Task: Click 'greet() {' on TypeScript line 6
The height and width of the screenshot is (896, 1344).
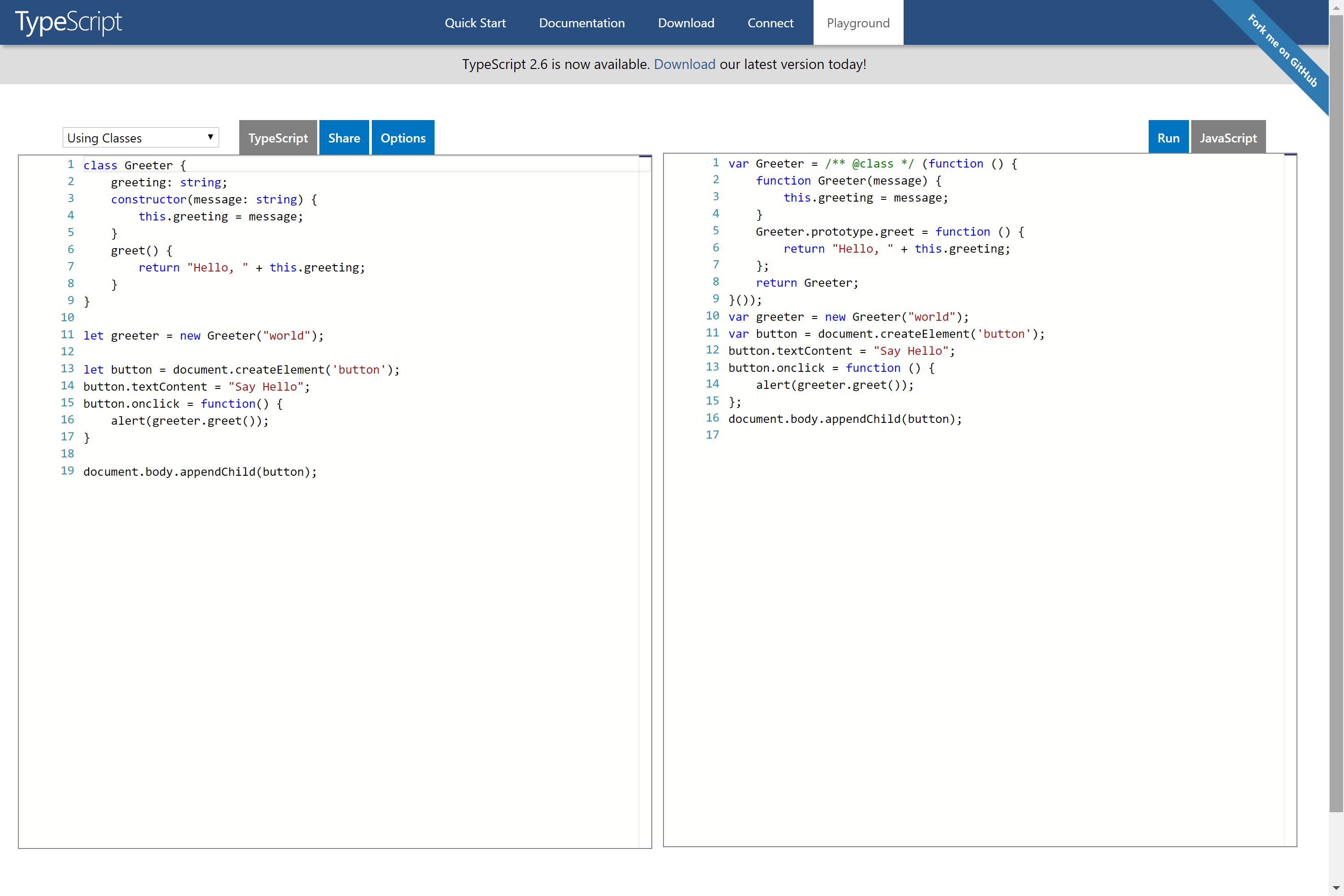Action: (141, 250)
